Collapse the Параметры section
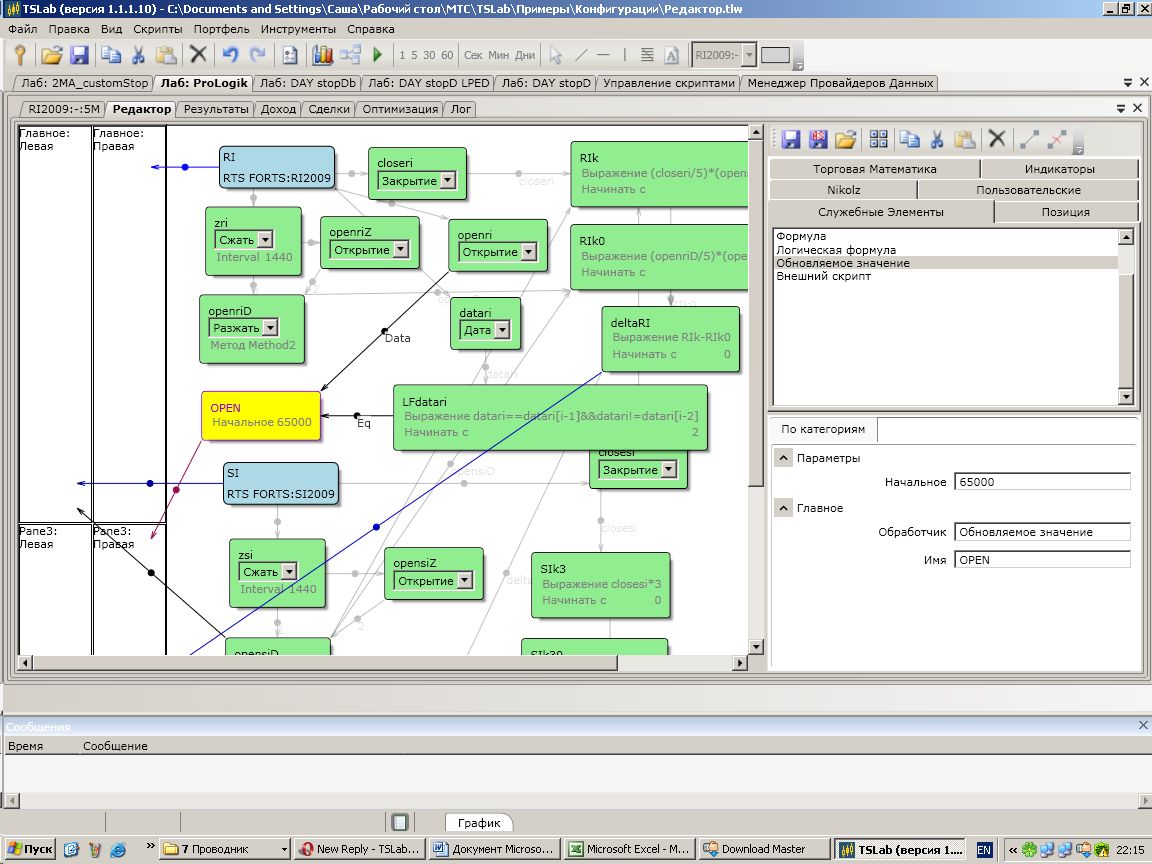This screenshot has height=864, width=1152. (784, 458)
